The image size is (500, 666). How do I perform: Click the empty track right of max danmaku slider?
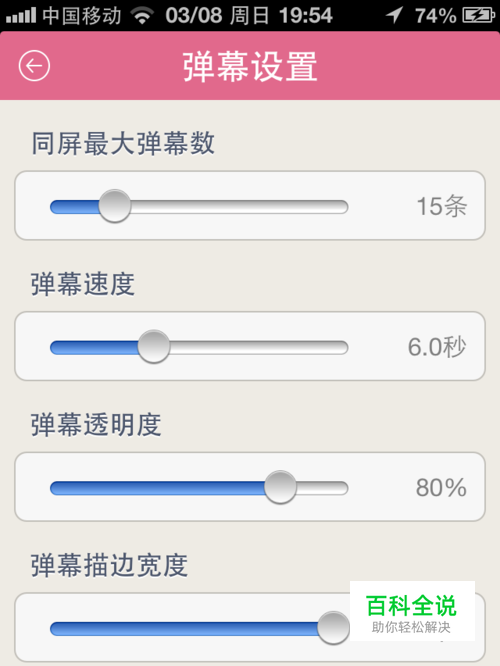click(239, 207)
